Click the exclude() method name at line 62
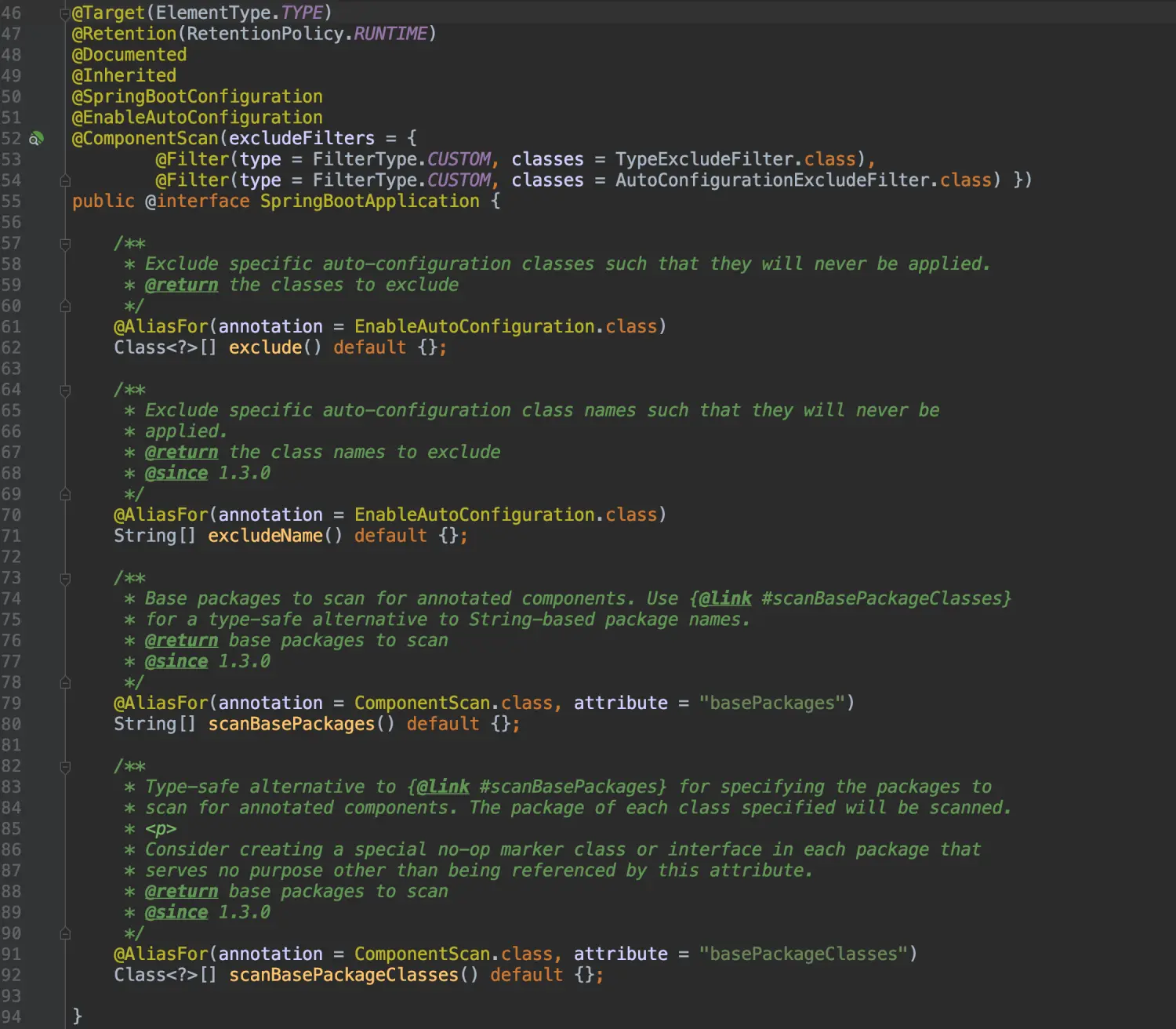The width and height of the screenshot is (1176, 1029). (x=265, y=347)
